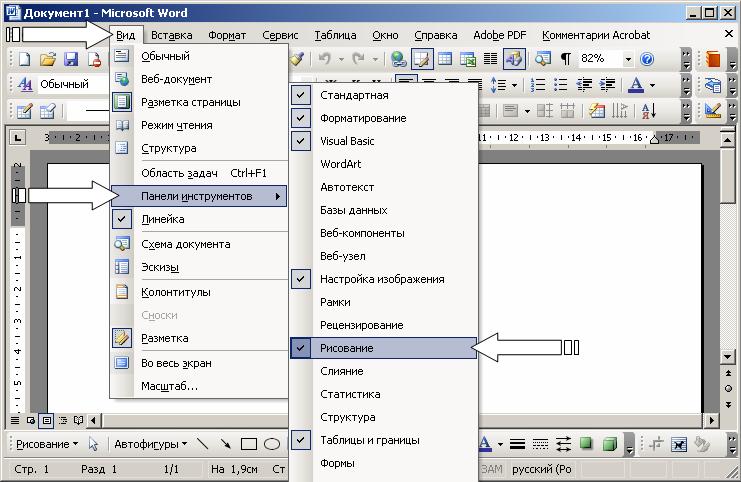
Task: Toggle the Линейка ruler option
Action: pos(199,219)
